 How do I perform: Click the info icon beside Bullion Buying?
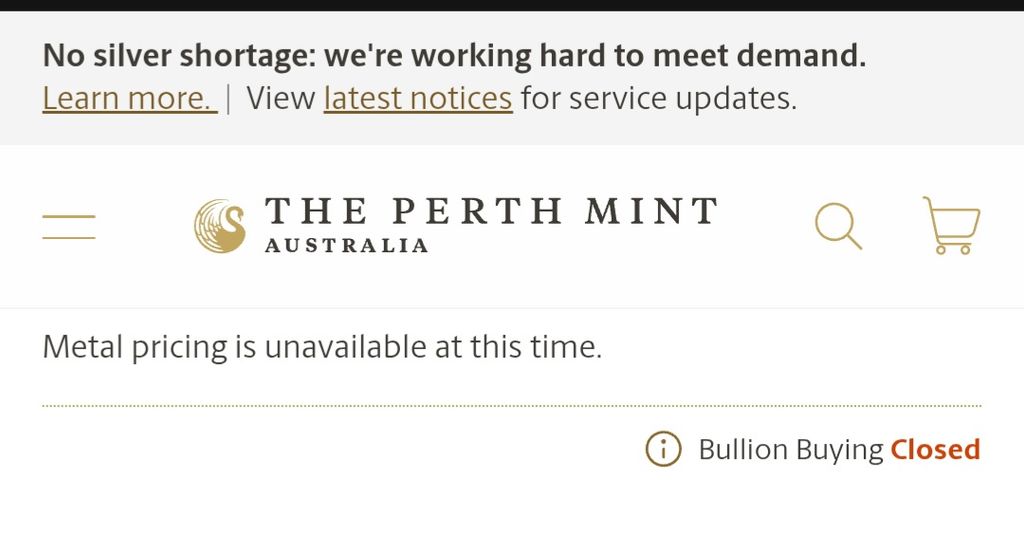pos(663,449)
